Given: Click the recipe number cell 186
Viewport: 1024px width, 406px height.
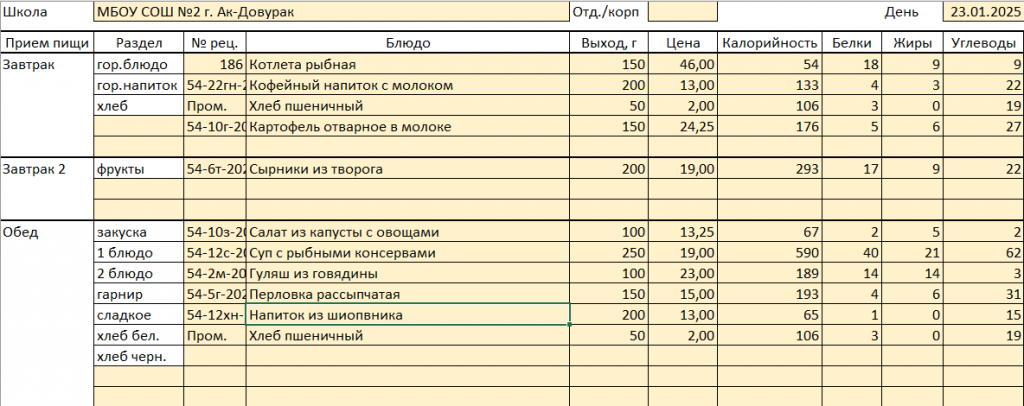Looking at the screenshot, I should [x=215, y=65].
